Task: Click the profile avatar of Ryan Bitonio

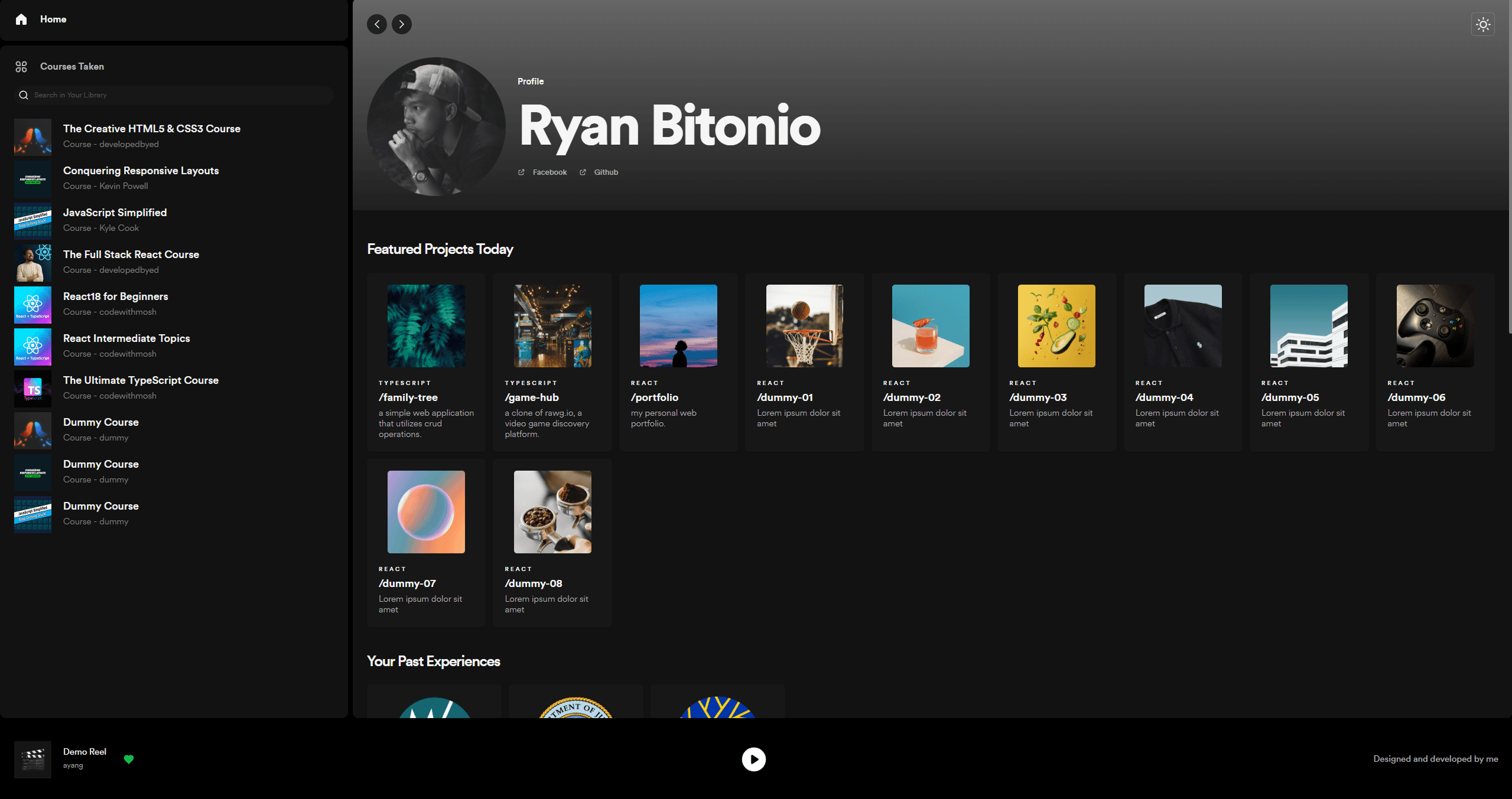Action: [436, 125]
